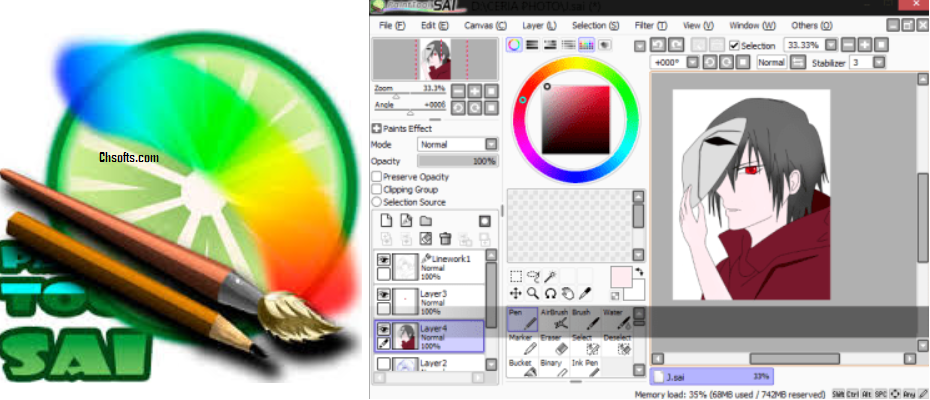Clear the layer with the eraser-square icon
930x400 pixels.
click(425, 239)
